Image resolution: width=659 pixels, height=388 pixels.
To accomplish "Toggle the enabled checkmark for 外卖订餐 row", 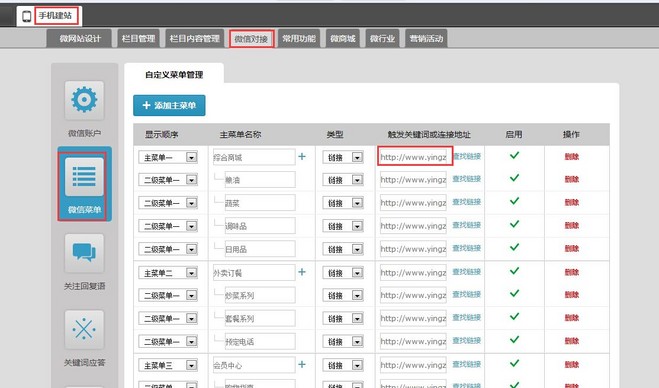I will (x=514, y=271).
